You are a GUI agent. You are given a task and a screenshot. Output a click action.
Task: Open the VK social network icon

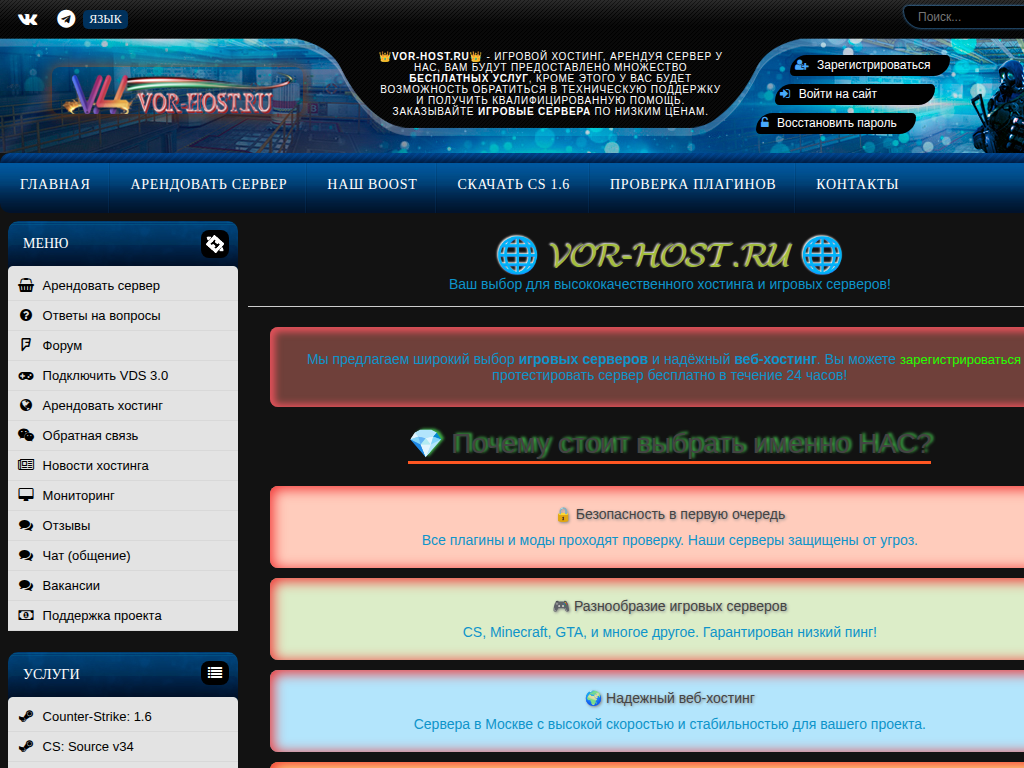click(28, 19)
